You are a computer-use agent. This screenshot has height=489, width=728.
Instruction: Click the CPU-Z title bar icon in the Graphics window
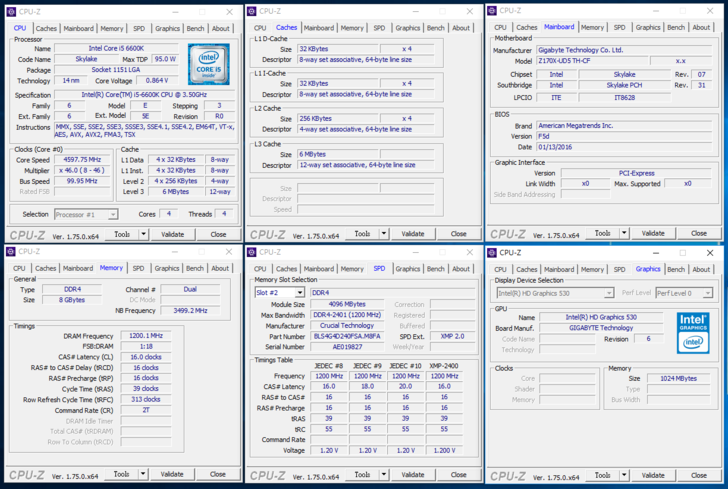tap(493, 253)
